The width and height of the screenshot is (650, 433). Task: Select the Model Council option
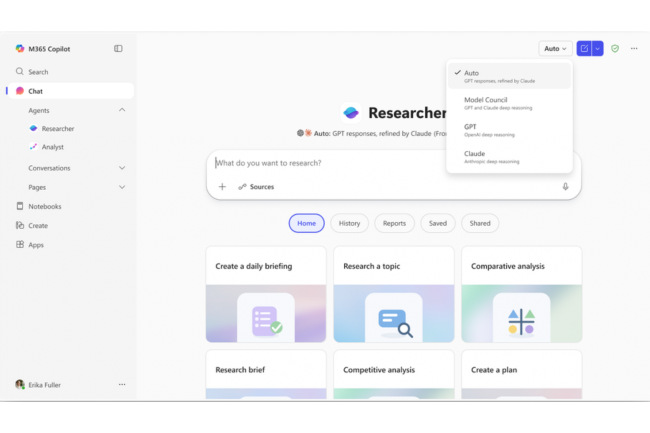(x=509, y=103)
